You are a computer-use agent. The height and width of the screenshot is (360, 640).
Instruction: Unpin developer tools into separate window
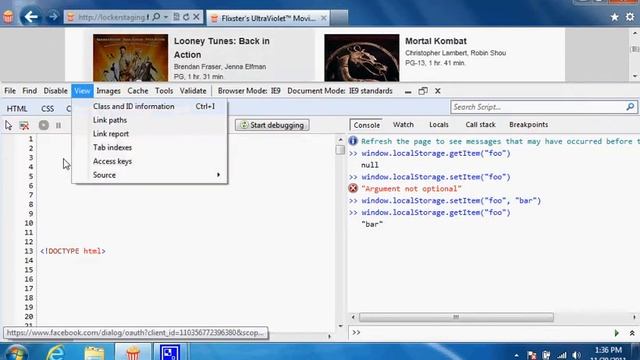coord(423,91)
